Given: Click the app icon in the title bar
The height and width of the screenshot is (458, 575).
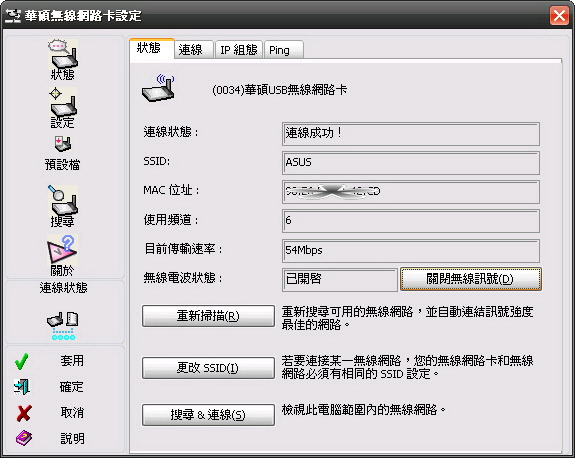Looking at the screenshot, I should point(13,16).
